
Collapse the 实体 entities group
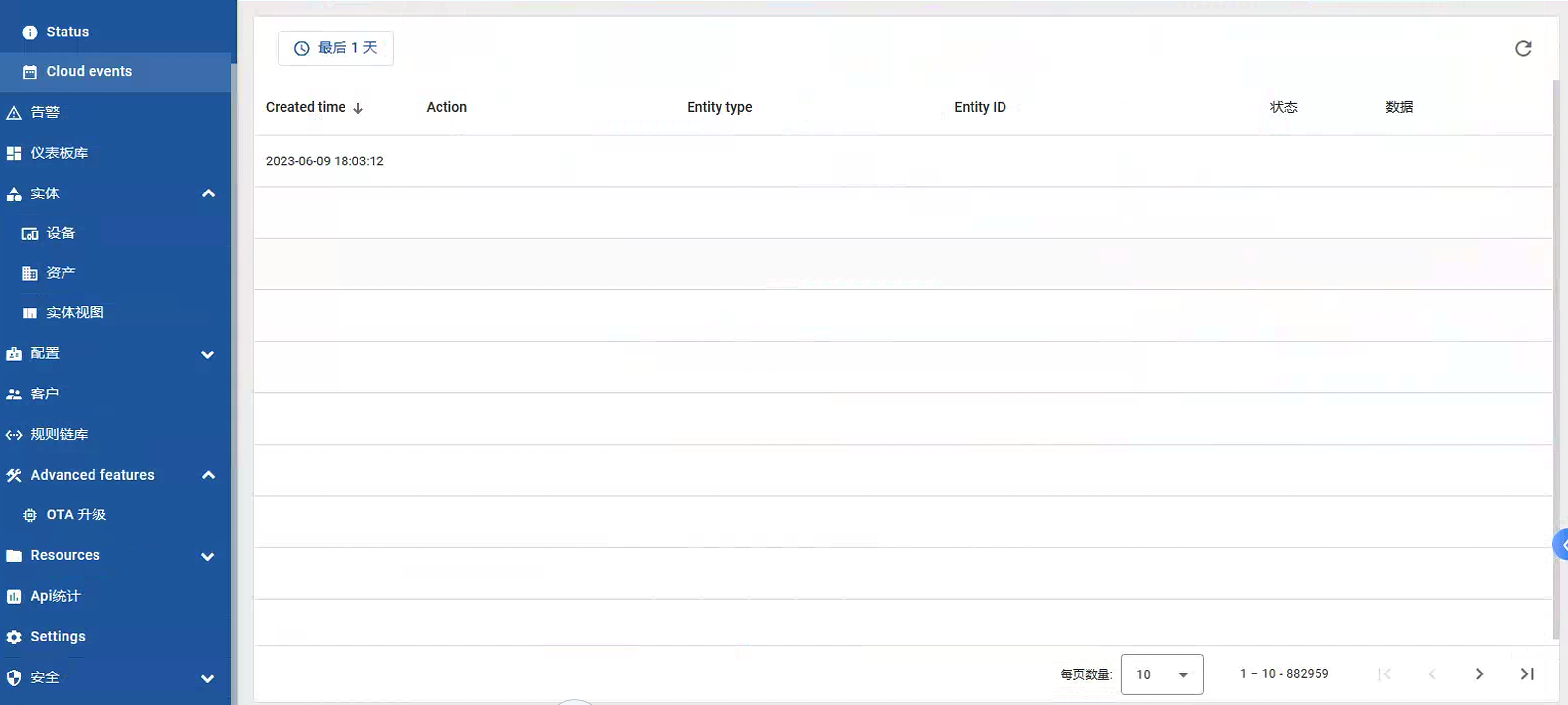pyautogui.click(x=208, y=193)
